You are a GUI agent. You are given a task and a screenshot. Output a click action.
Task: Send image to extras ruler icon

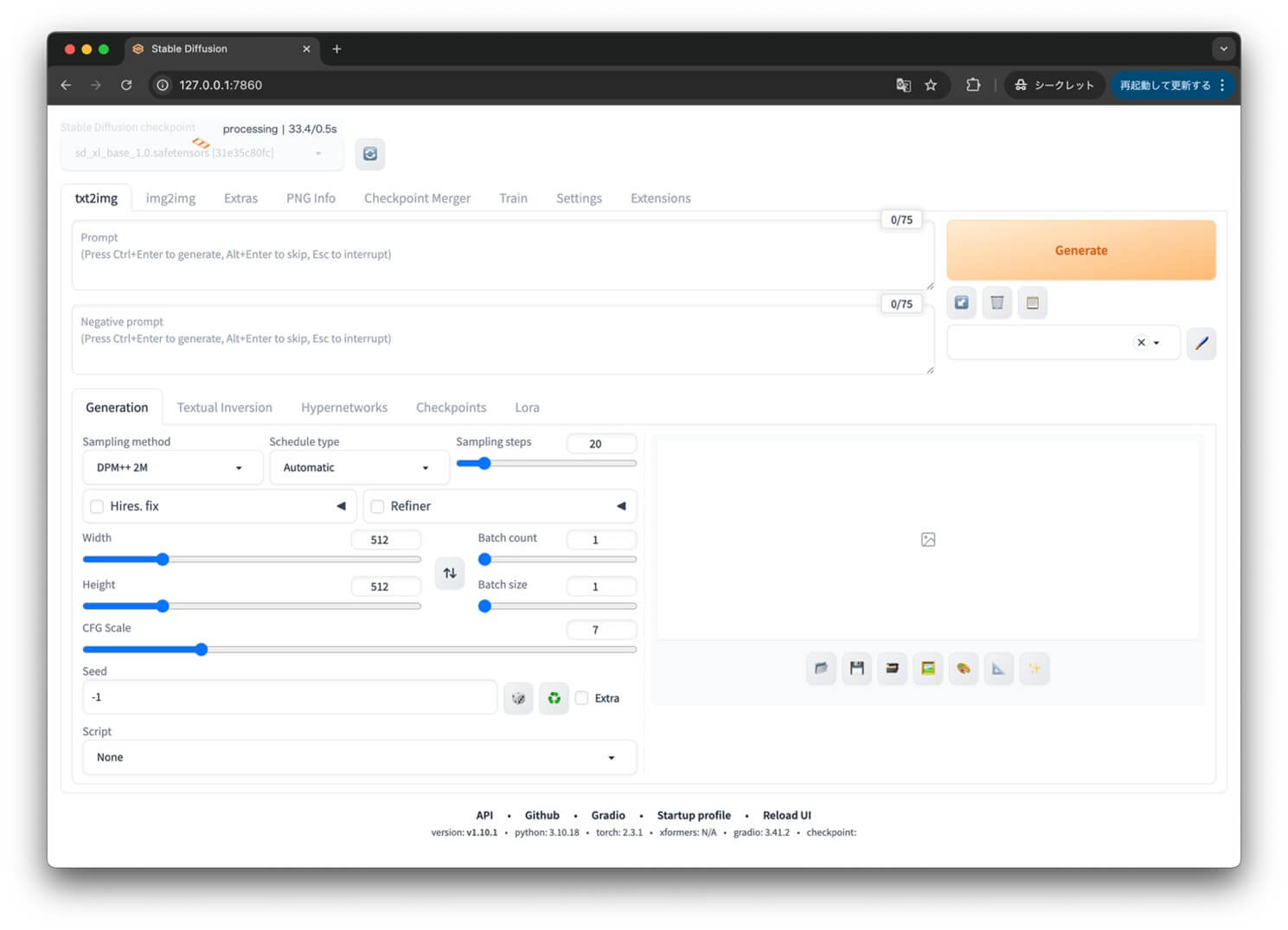pyautogui.click(x=998, y=668)
